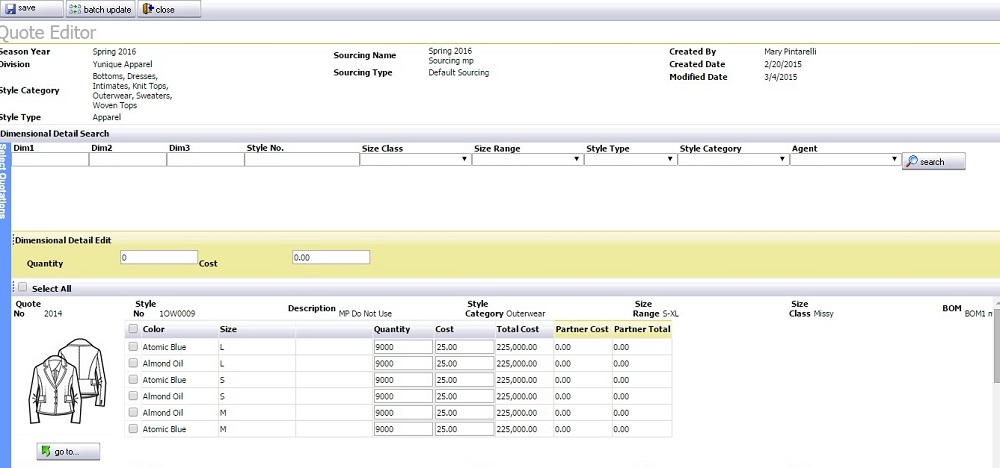Screen dimensions: 1000x468
Task: Click Cost field for Atomic Blue S
Action: point(464,380)
